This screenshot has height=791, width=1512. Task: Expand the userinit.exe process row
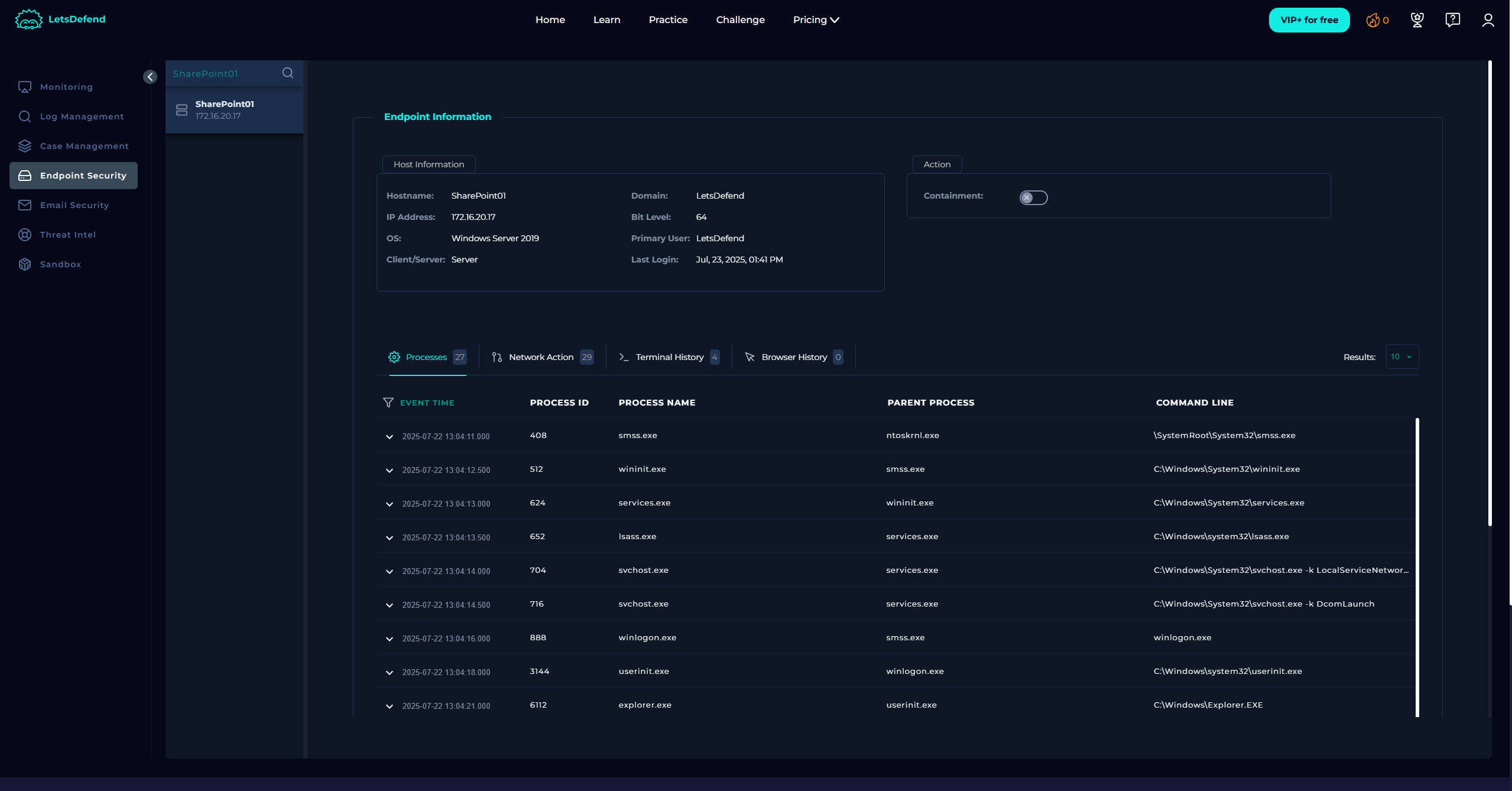pos(390,673)
